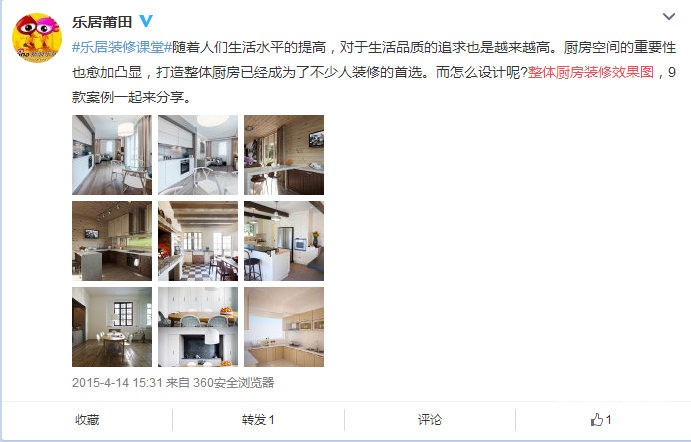Open light wood cabinet kitchen thumbnail
This screenshot has width=691, height=442.
(284, 327)
